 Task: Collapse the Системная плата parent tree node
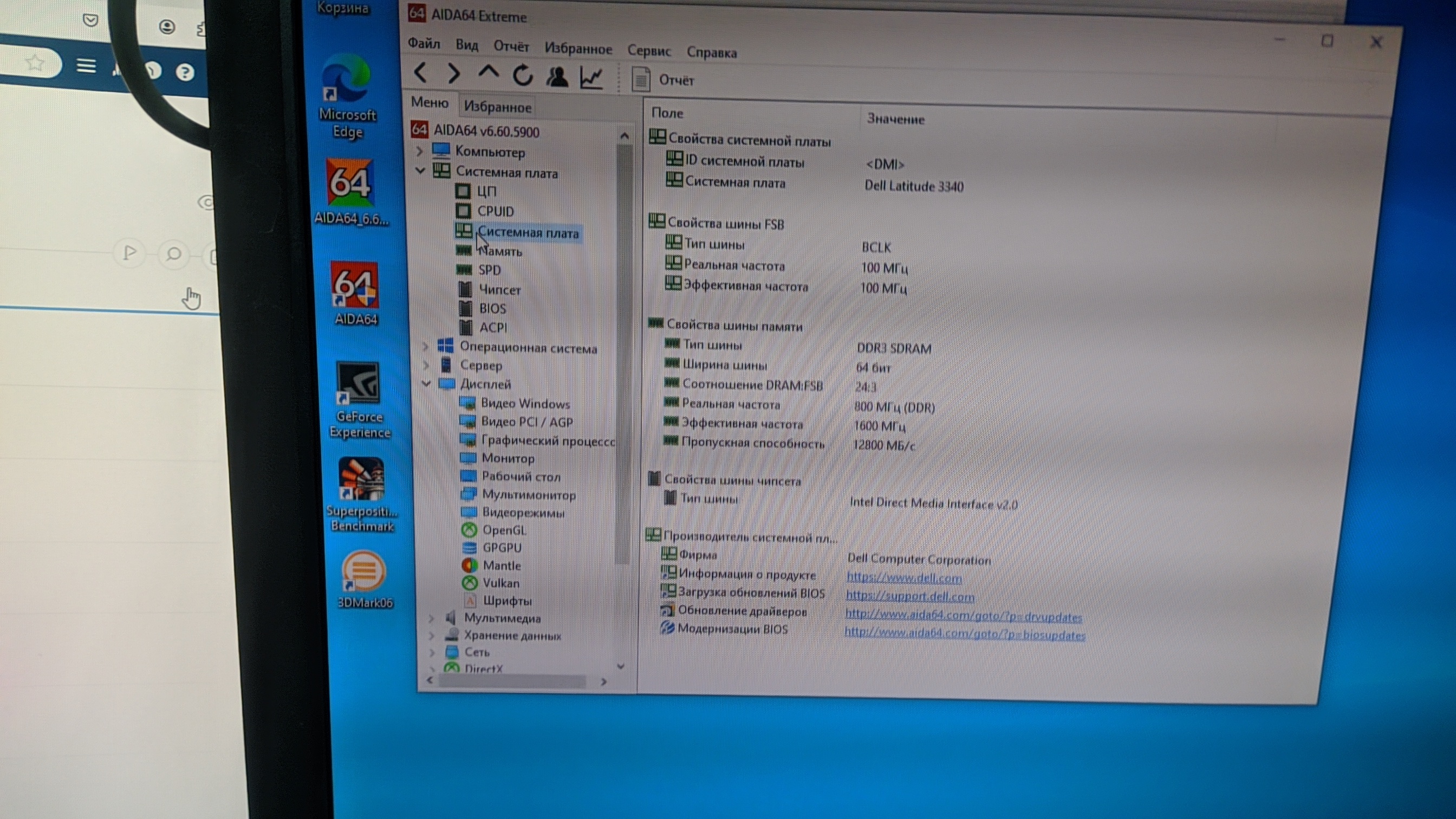pyautogui.click(x=420, y=170)
